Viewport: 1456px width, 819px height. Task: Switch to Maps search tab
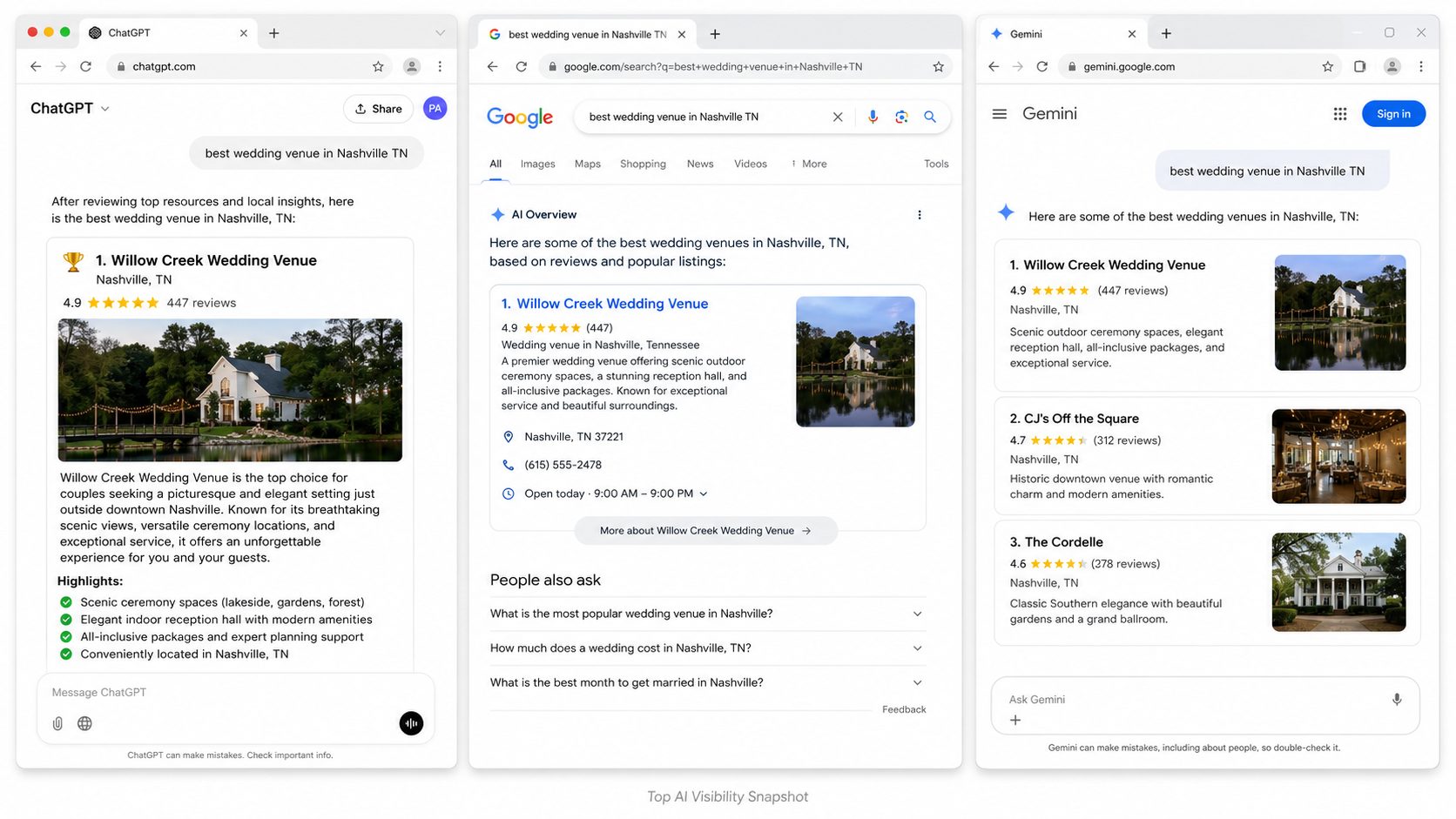[588, 164]
